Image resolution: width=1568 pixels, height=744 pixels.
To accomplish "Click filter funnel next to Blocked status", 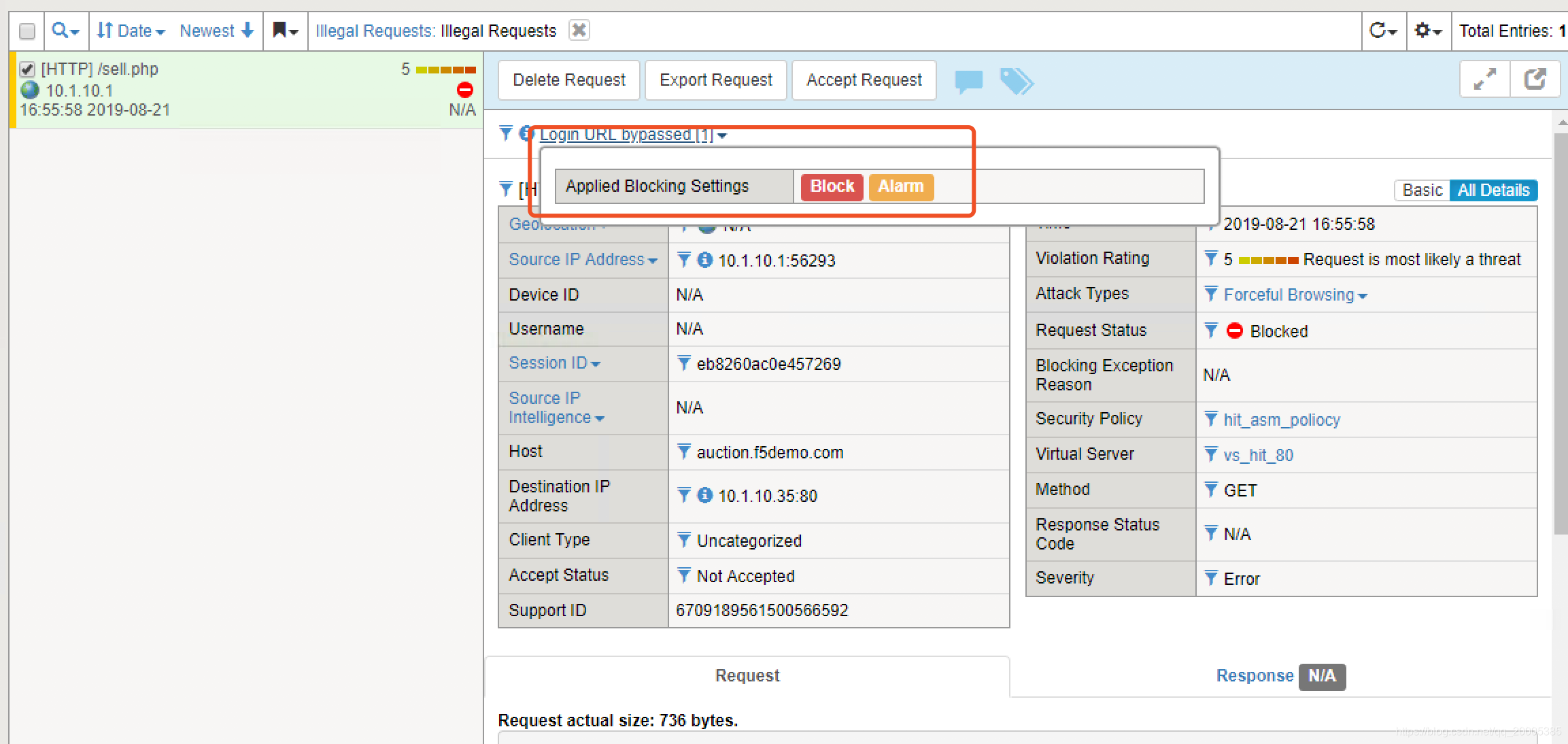I will click(x=1211, y=331).
